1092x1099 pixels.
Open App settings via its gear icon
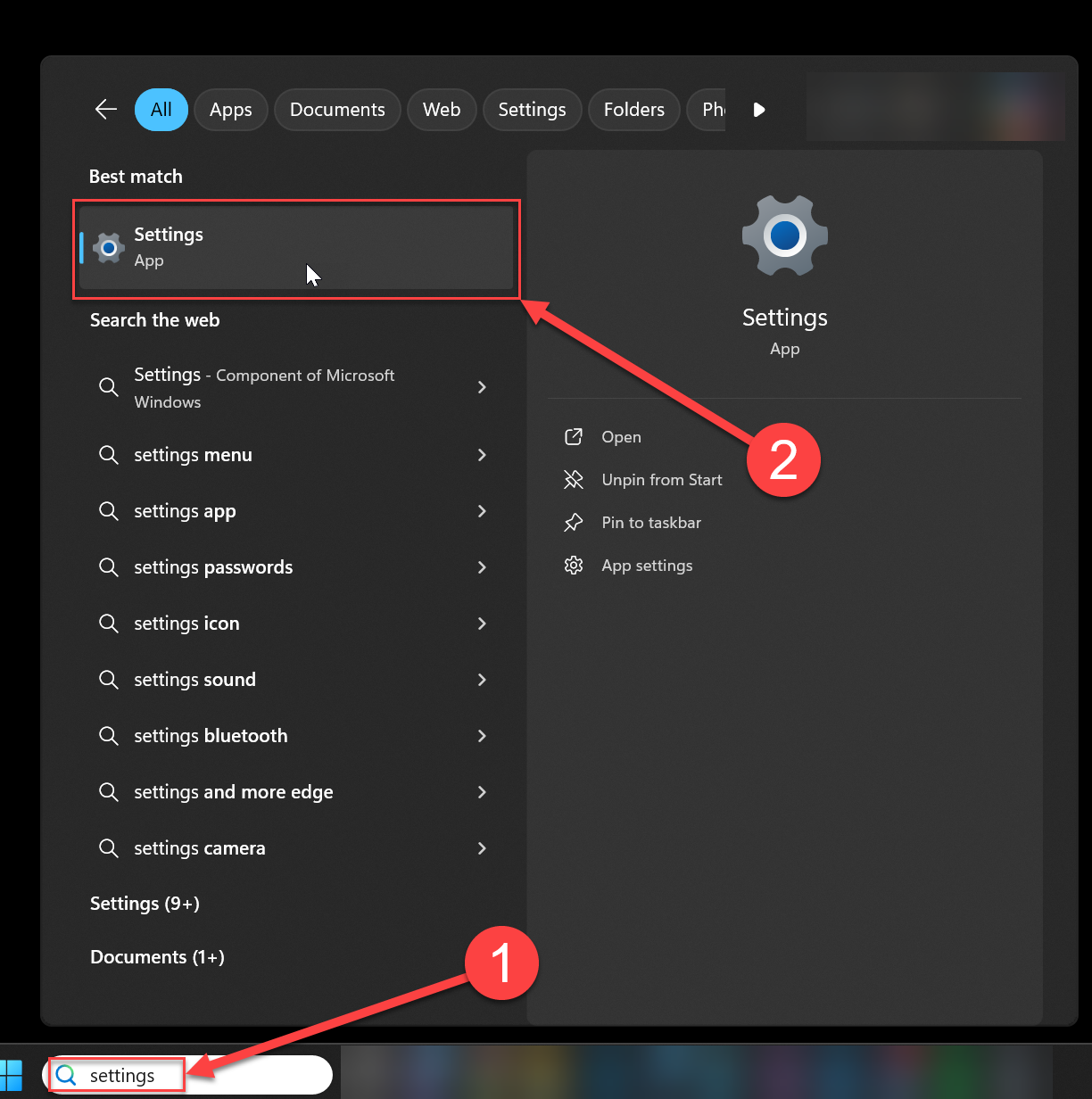(575, 565)
